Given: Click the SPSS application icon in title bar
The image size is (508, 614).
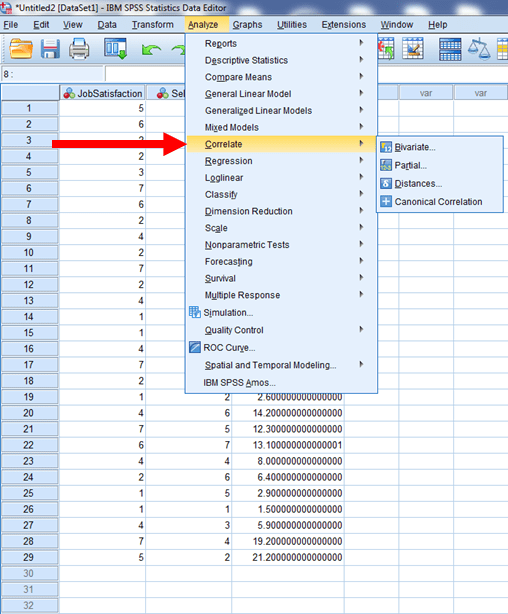Looking at the screenshot, I should point(6,7).
